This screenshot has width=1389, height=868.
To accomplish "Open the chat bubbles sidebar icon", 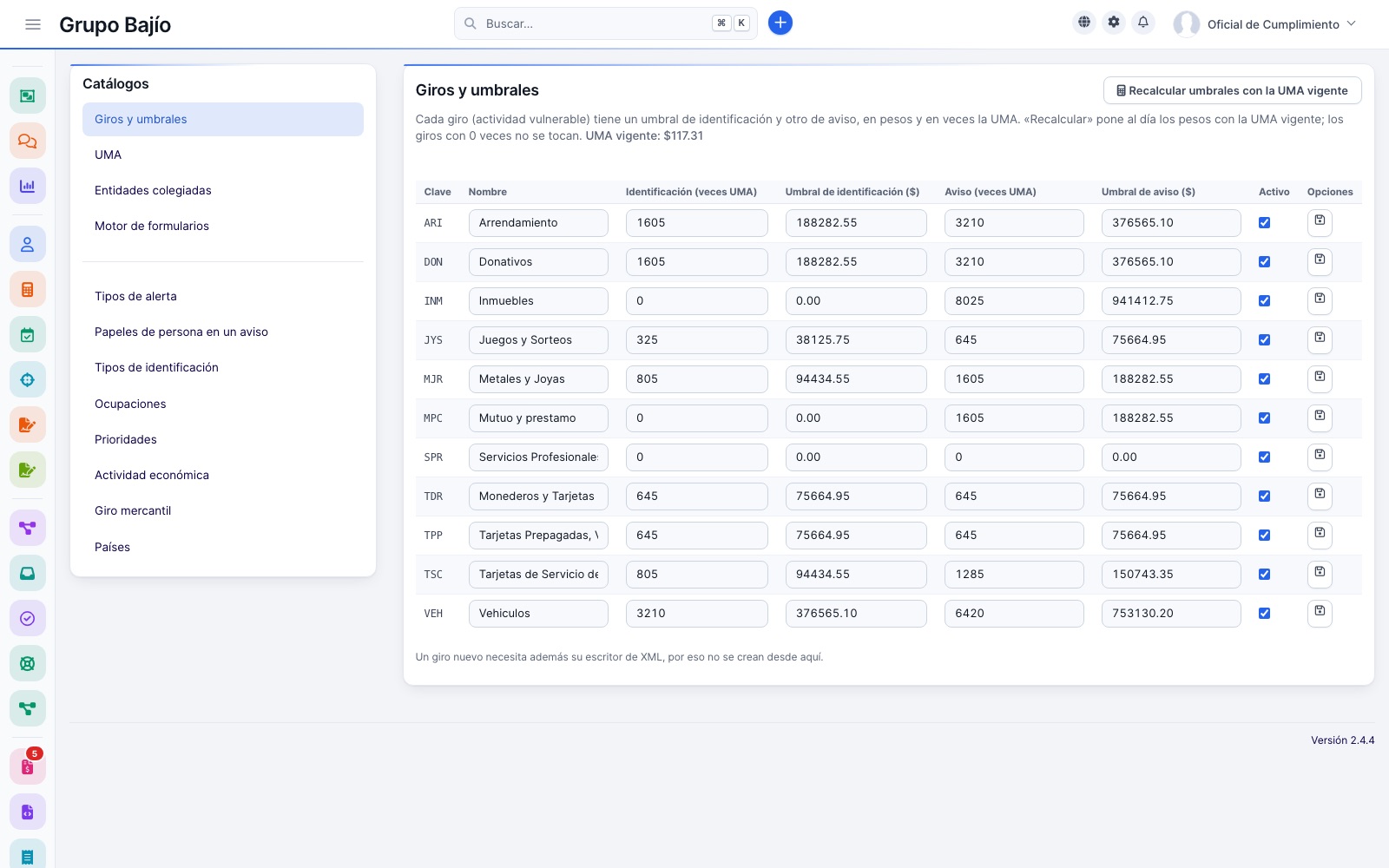I will tap(28, 141).
